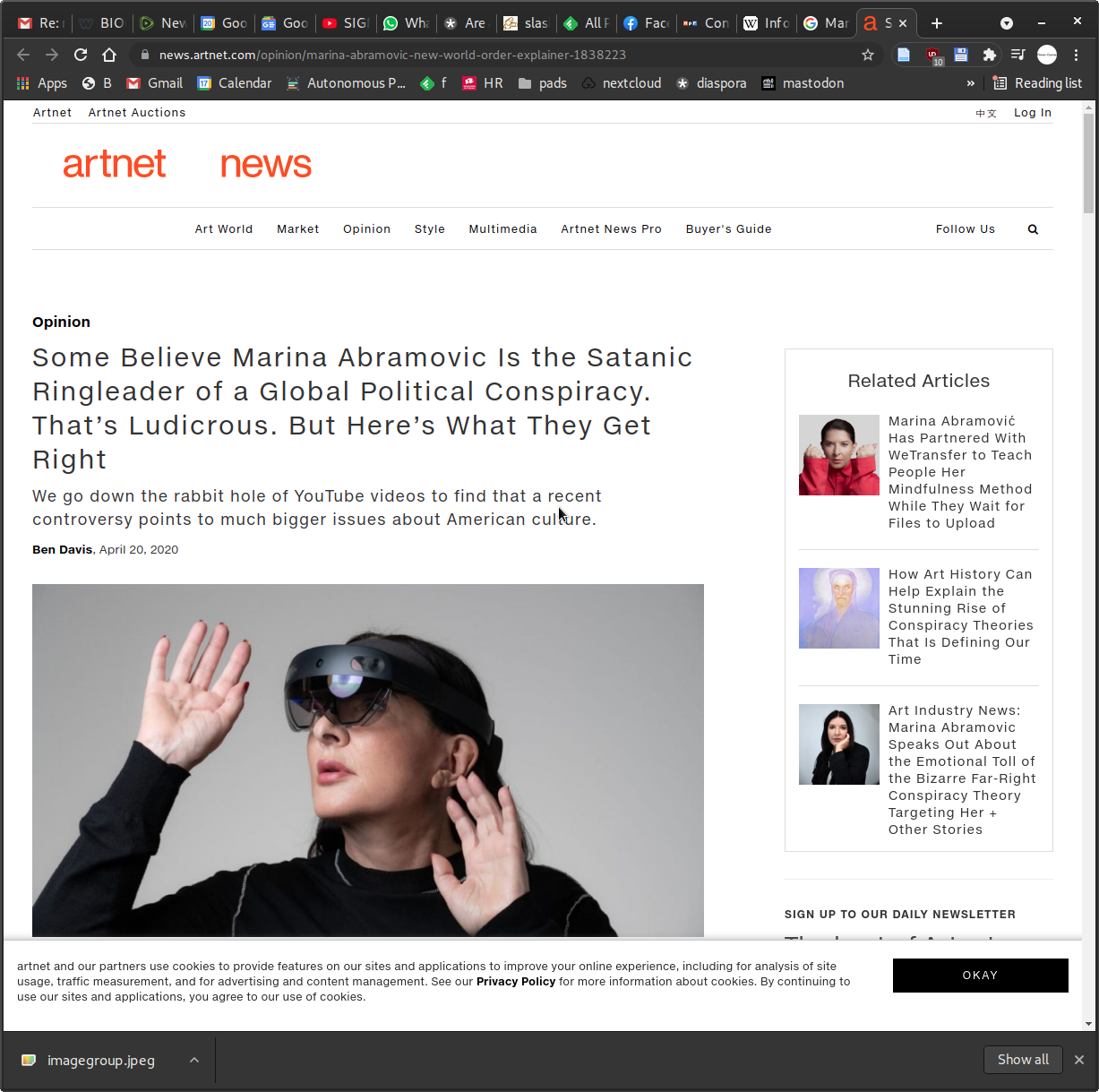The height and width of the screenshot is (1092, 1099).
Task: Switch to the WhatsApp browser tab
Action: 406,23
